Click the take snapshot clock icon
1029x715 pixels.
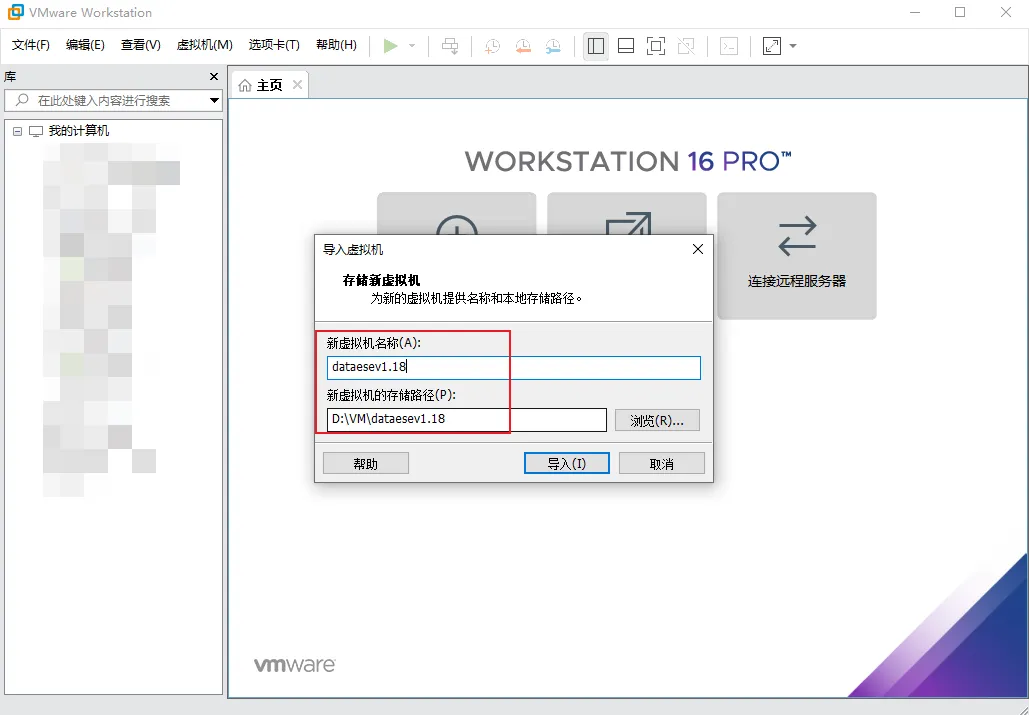492,46
